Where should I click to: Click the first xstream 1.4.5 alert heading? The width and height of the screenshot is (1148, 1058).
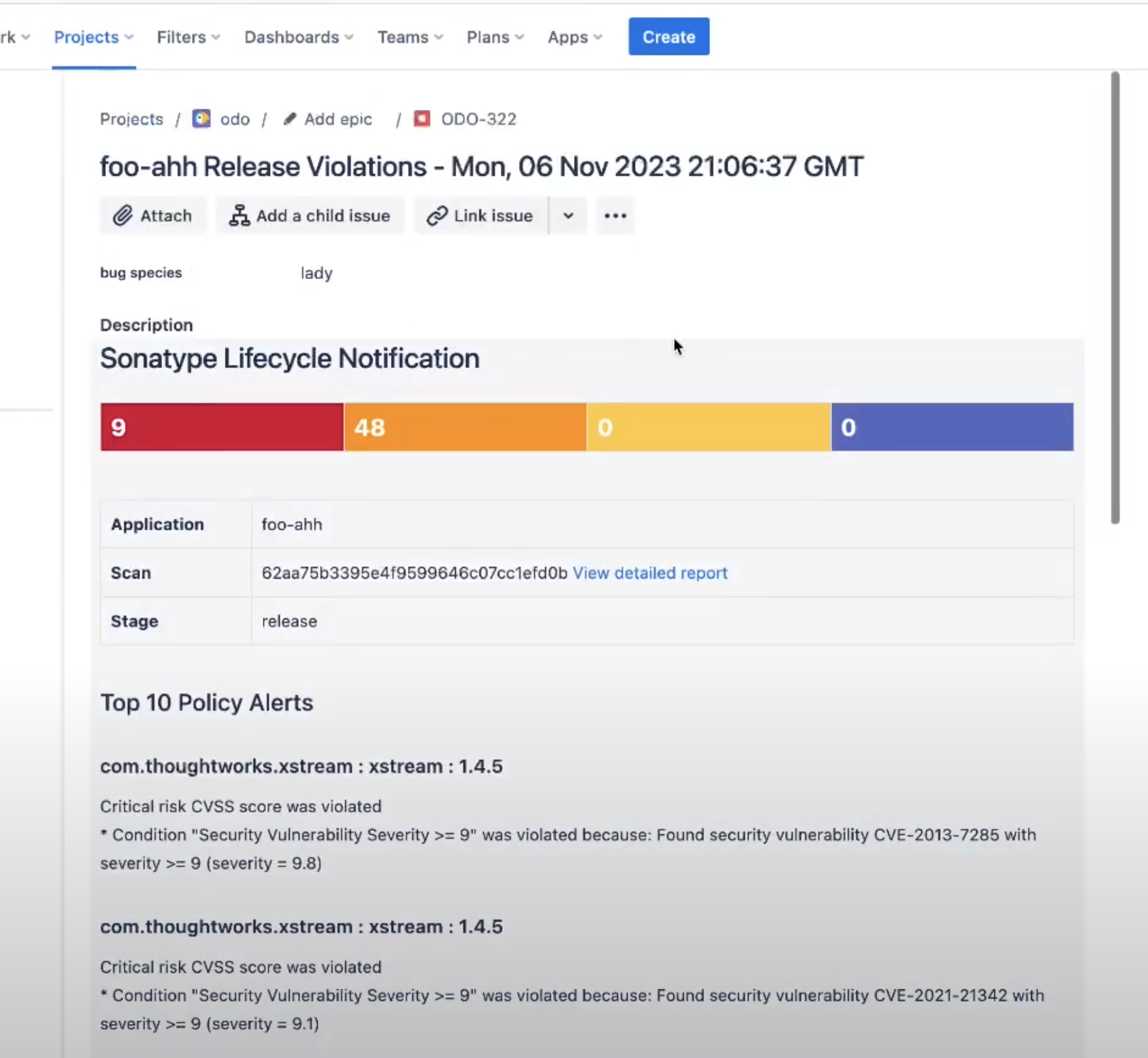pyautogui.click(x=301, y=766)
